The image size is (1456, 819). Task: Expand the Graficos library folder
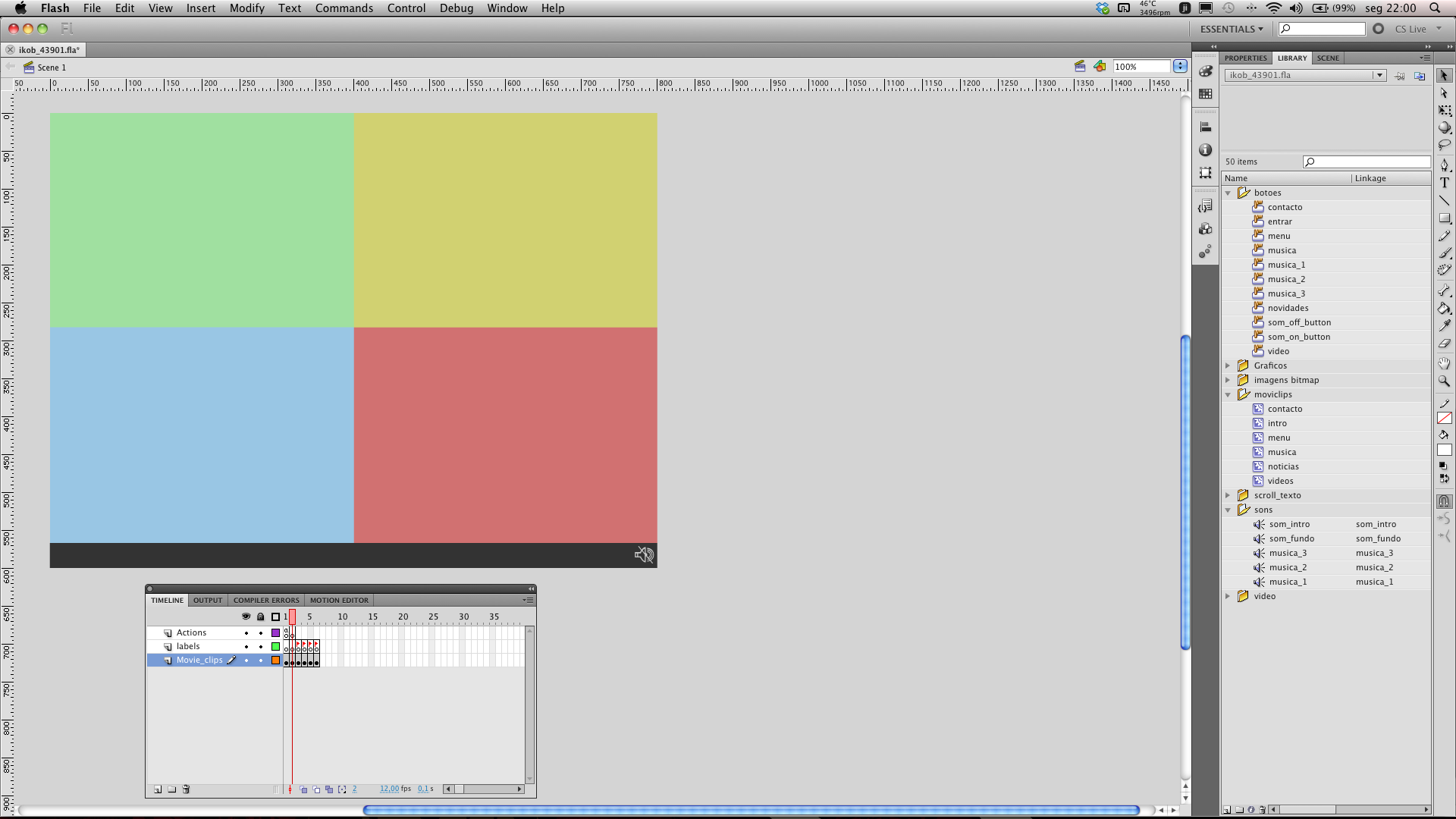point(1228,366)
